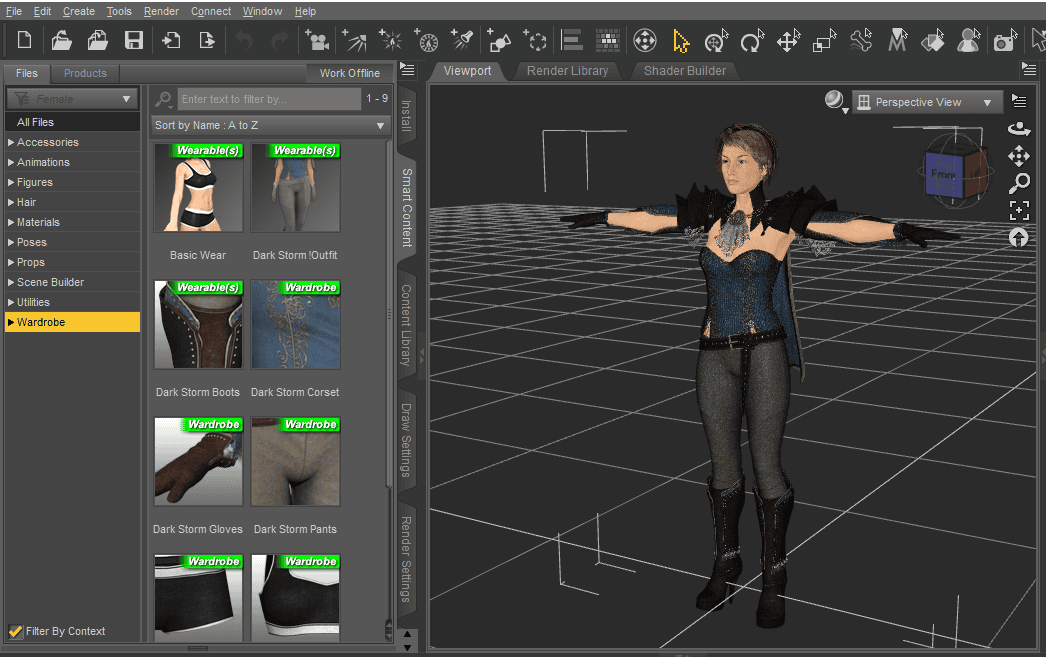
Task: Add a new spotlight using the flashlight icon
Action: pyautogui.click(x=462, y=41)
